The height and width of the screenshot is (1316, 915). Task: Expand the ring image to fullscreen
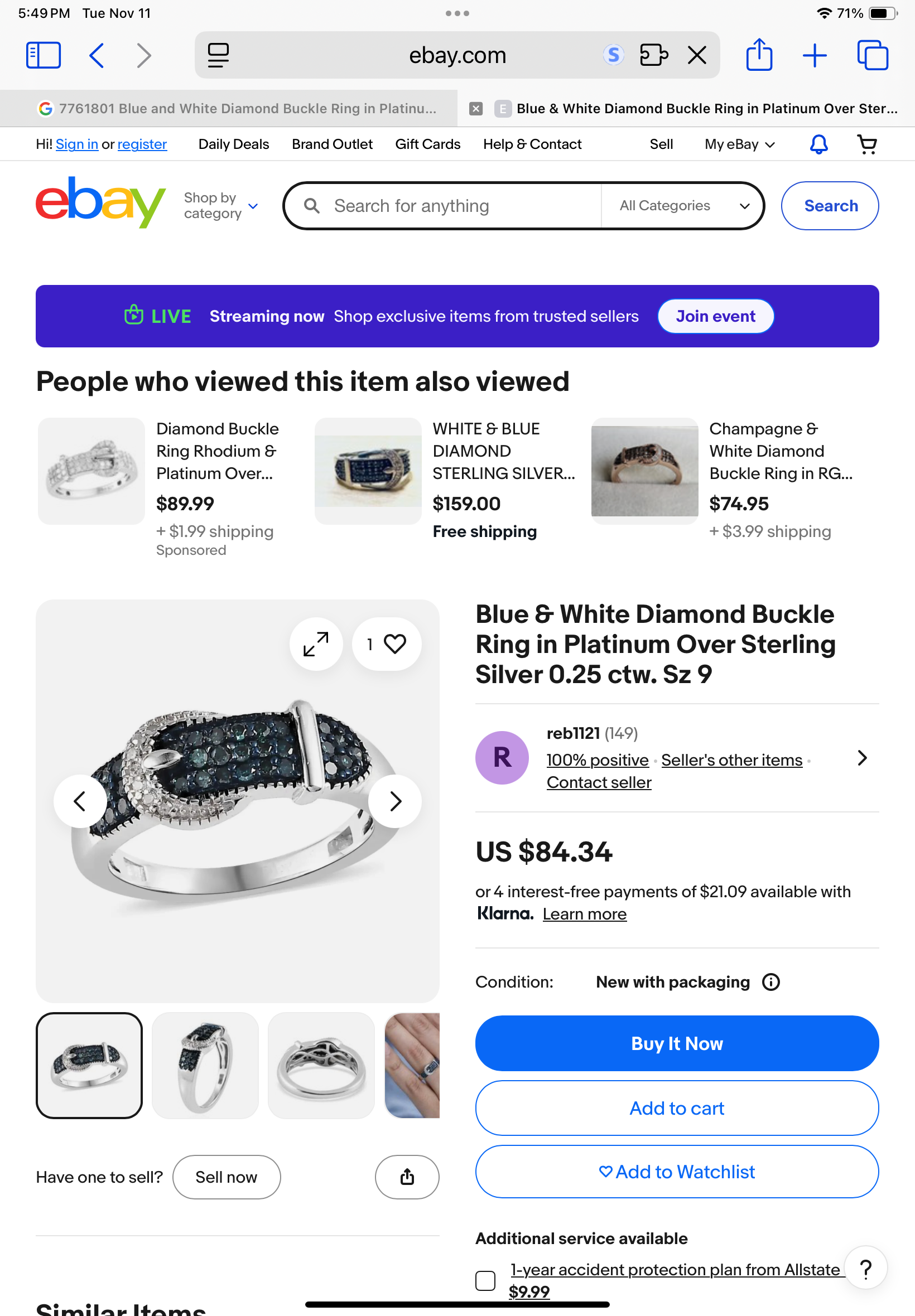pyautogui.click(x=316, y=644)
